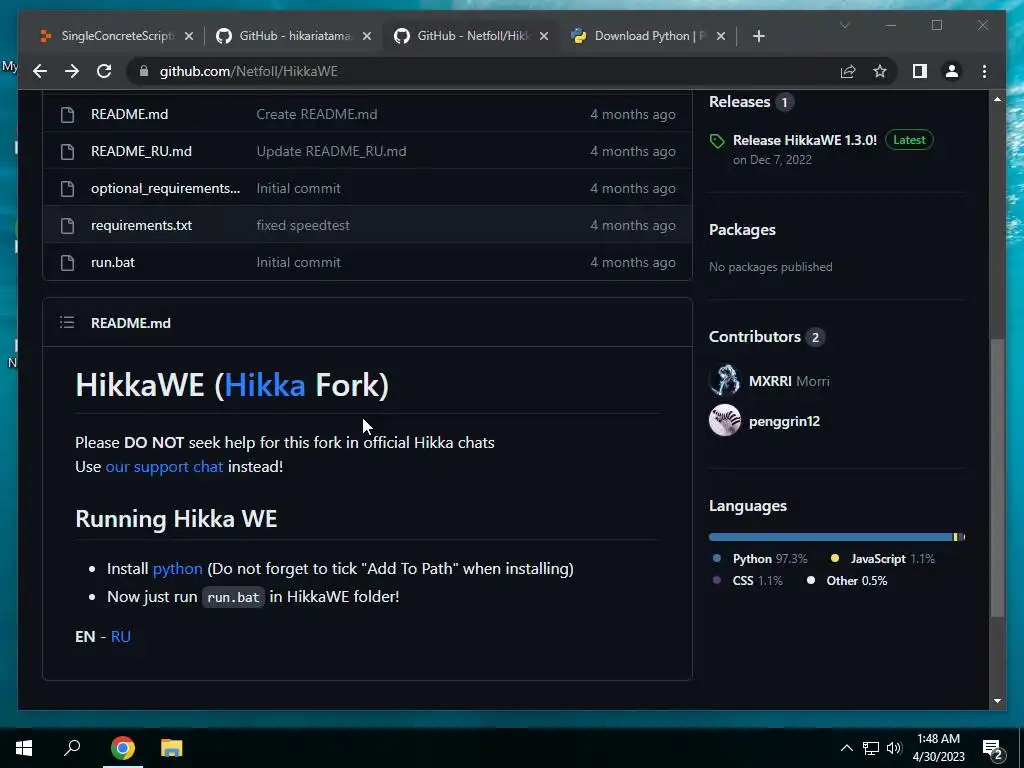
Task: Open File Explorer from taskbar
Action: click(172, 748)
